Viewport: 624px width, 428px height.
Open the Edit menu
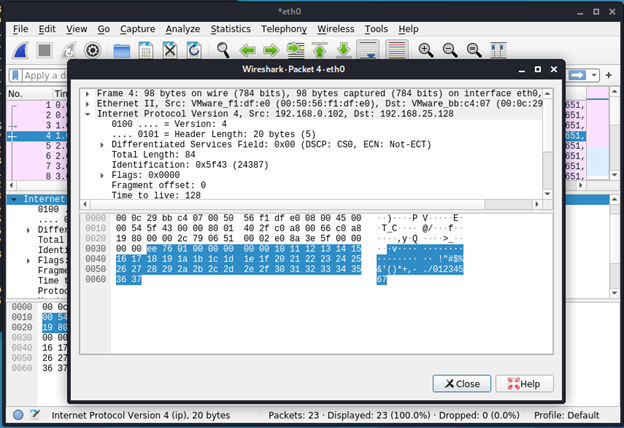coord(47,29)
